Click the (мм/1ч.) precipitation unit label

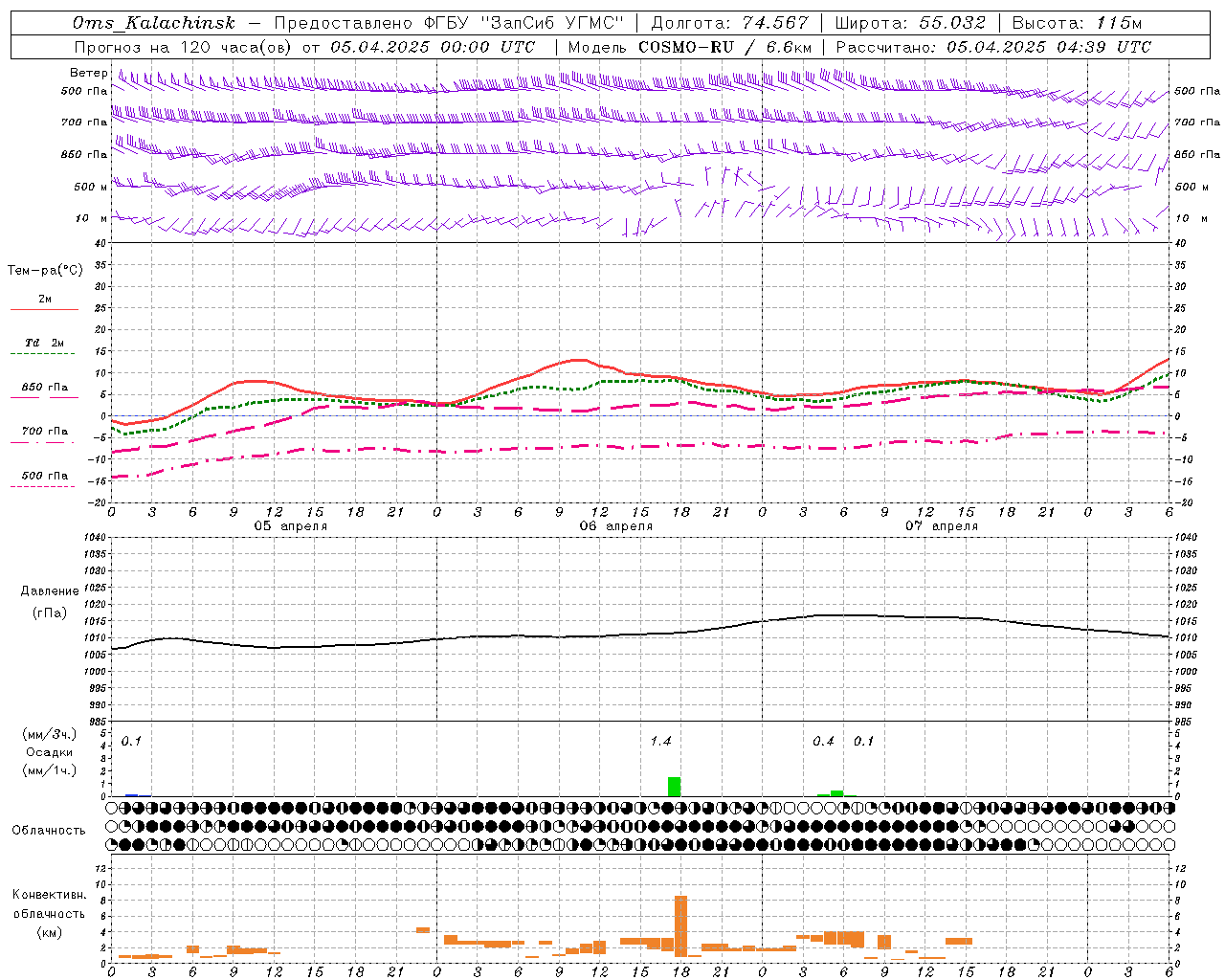point(50,770)
